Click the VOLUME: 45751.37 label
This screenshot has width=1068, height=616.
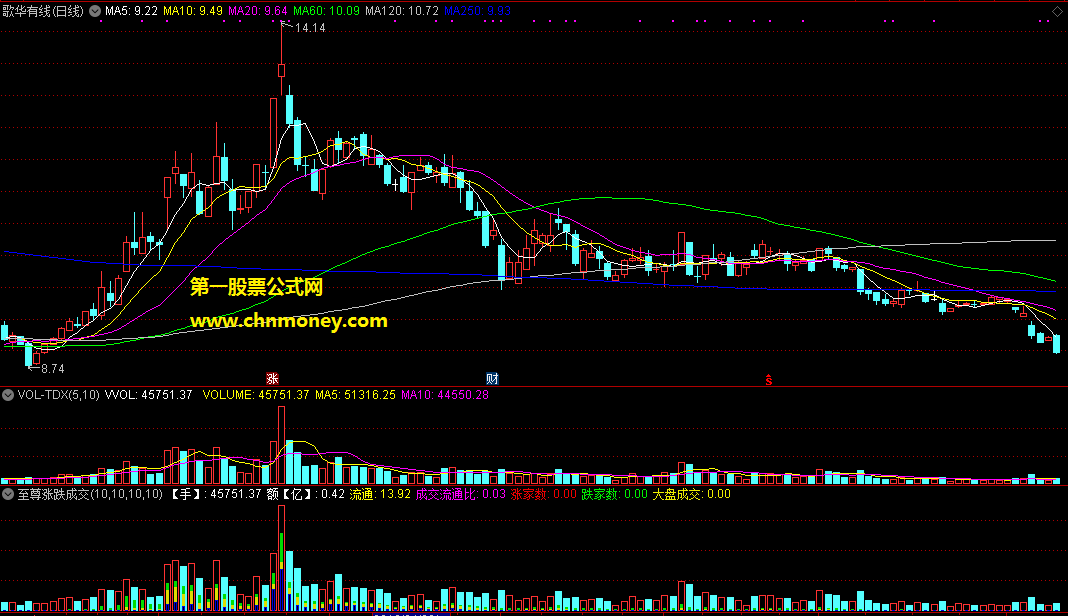pos(256,395)
